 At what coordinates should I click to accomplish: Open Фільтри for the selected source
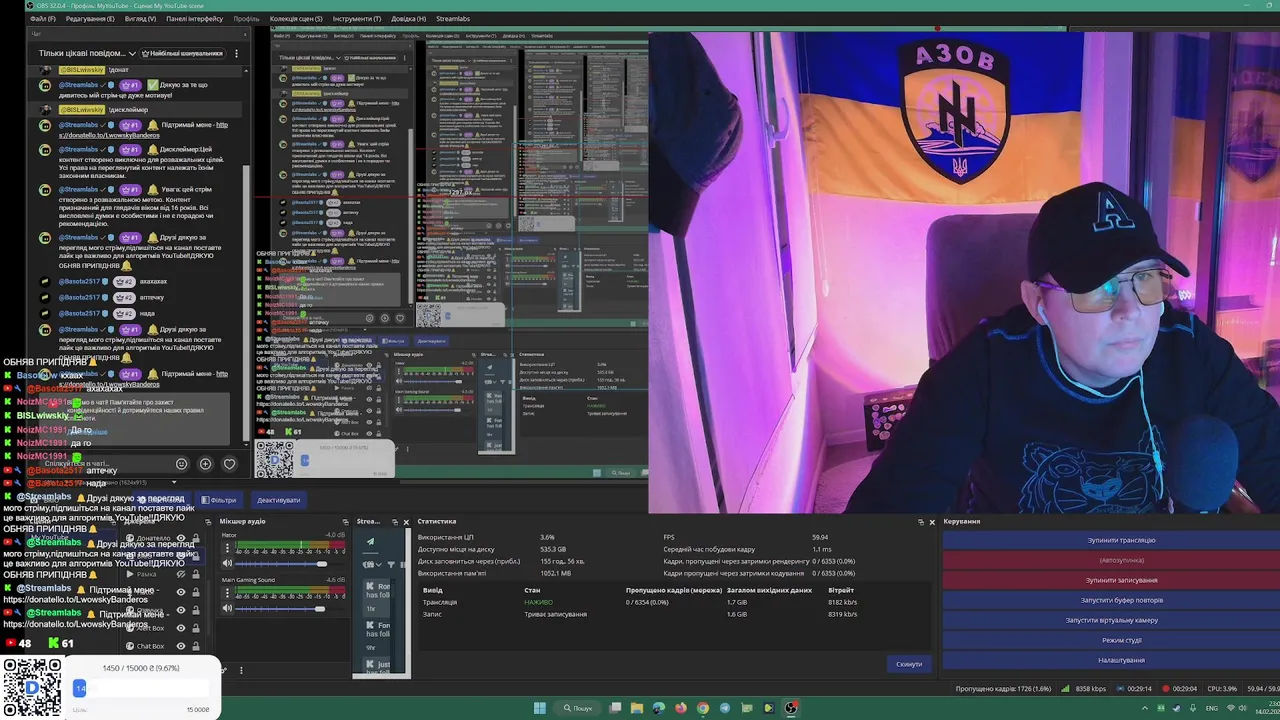[x=218, y=500]
